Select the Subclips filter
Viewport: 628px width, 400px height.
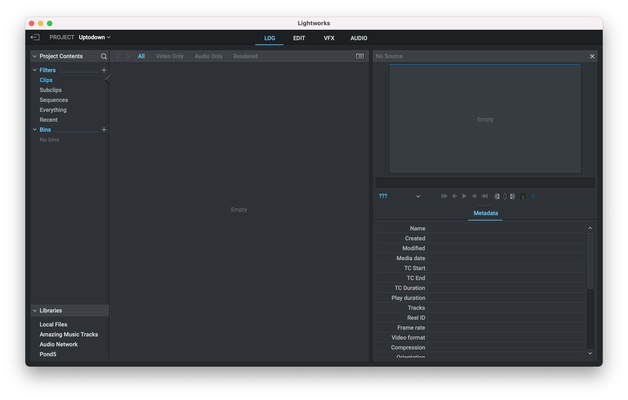(50, 90)
